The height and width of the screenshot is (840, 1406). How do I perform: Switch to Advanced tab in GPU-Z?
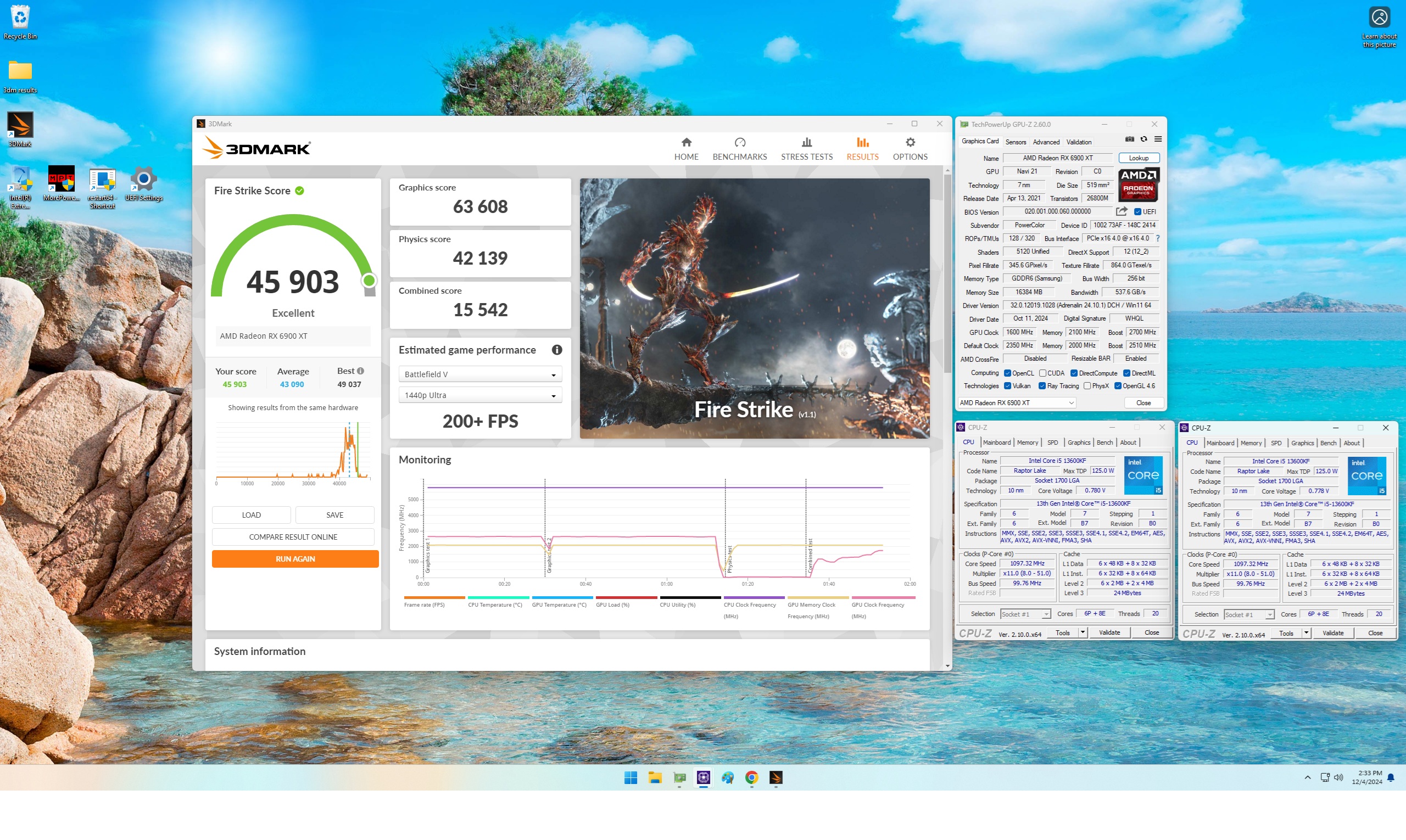coord(1046,142)
